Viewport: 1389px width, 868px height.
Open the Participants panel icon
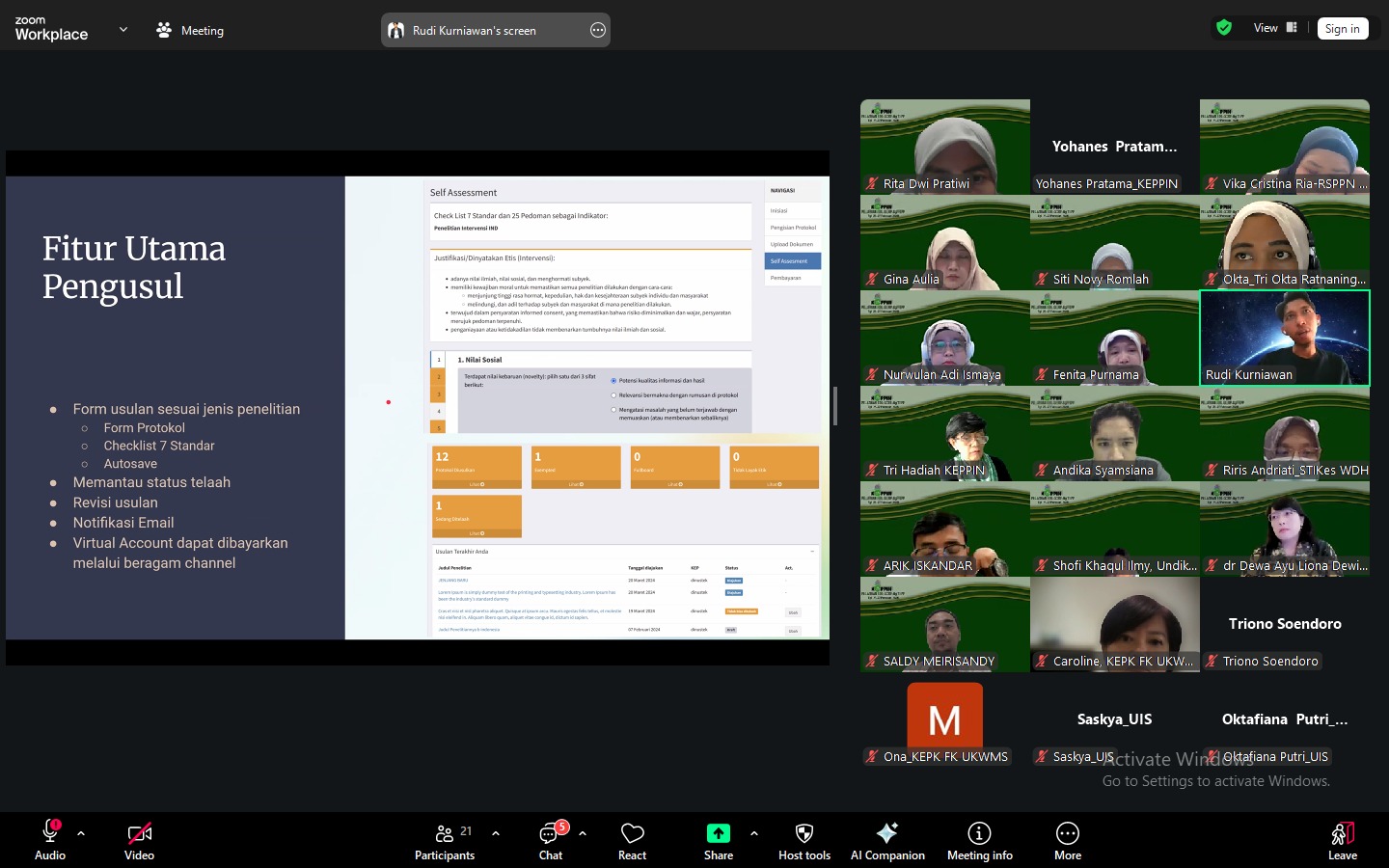pos(445,834)
